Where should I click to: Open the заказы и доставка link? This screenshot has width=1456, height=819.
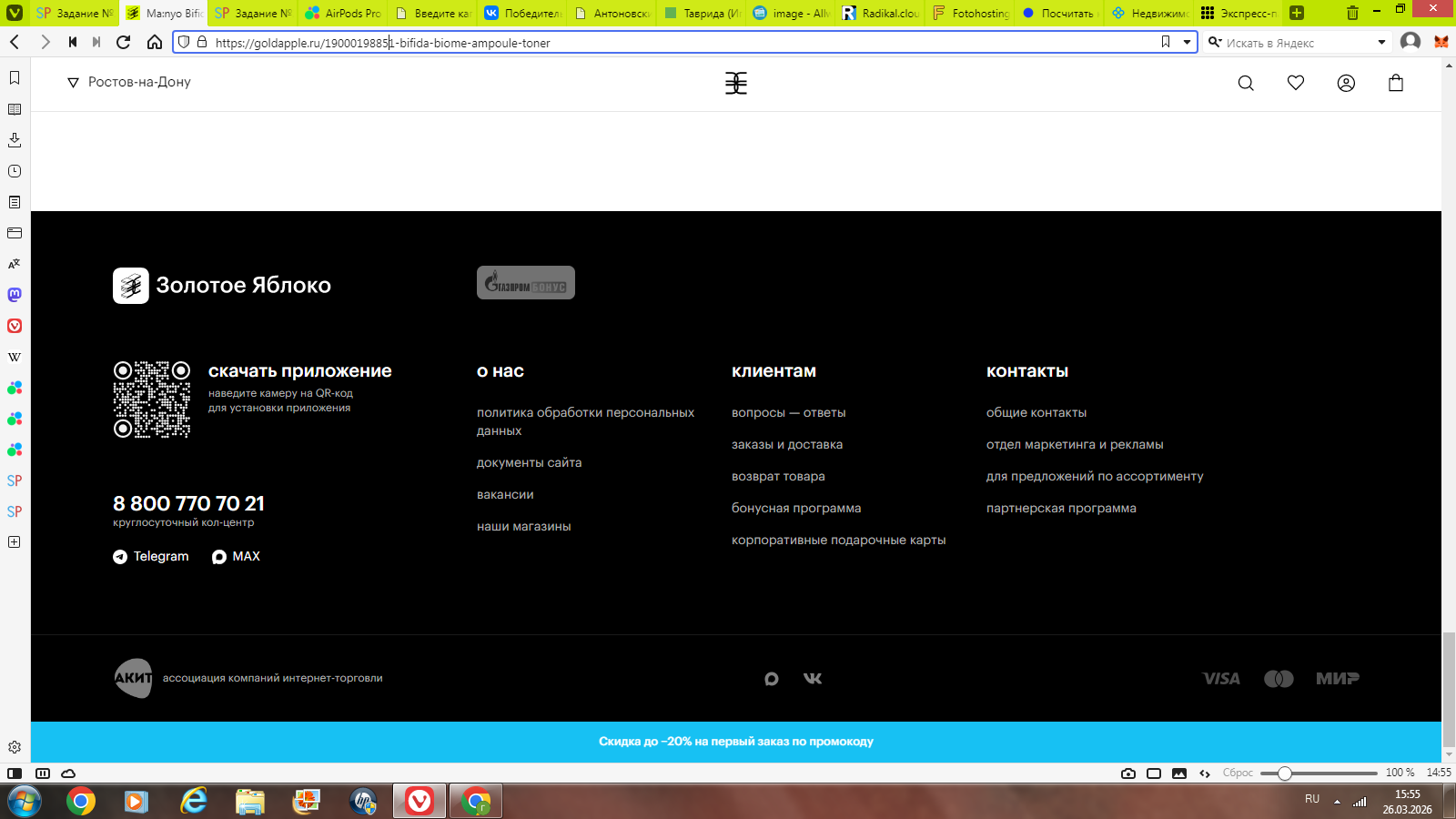(787, 445)
